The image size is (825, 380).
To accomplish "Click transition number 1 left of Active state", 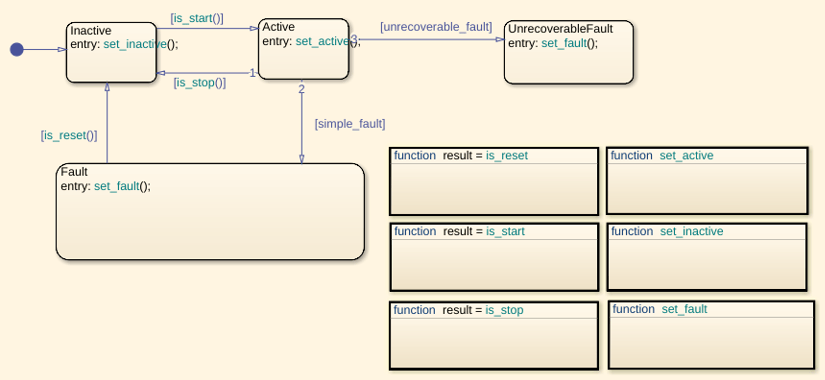I will (x=252, y=73).
